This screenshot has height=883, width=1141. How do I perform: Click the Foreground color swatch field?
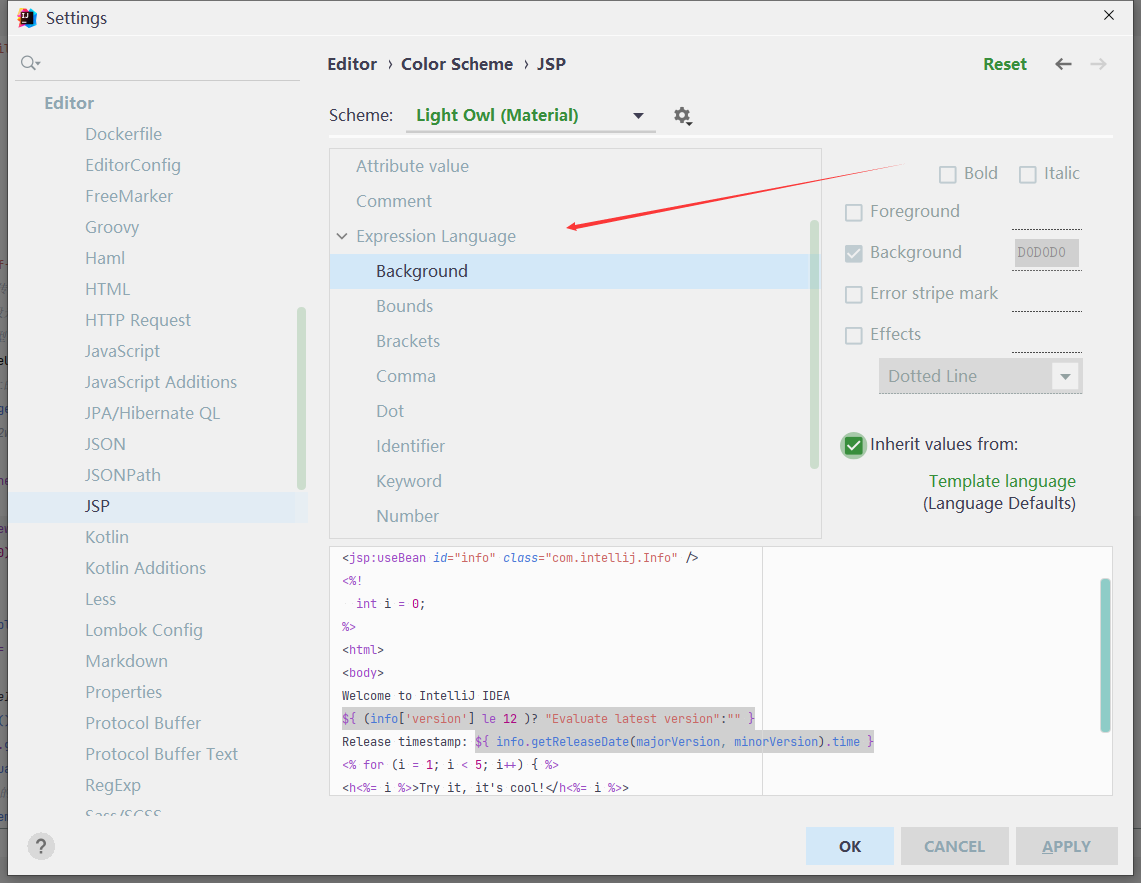coord(1046,213)
